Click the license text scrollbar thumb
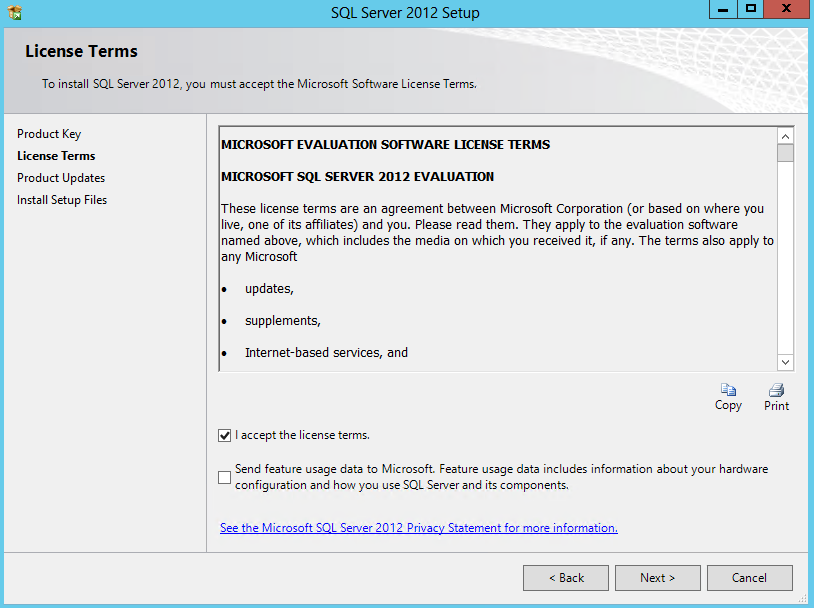 click(x=785, y=153)
